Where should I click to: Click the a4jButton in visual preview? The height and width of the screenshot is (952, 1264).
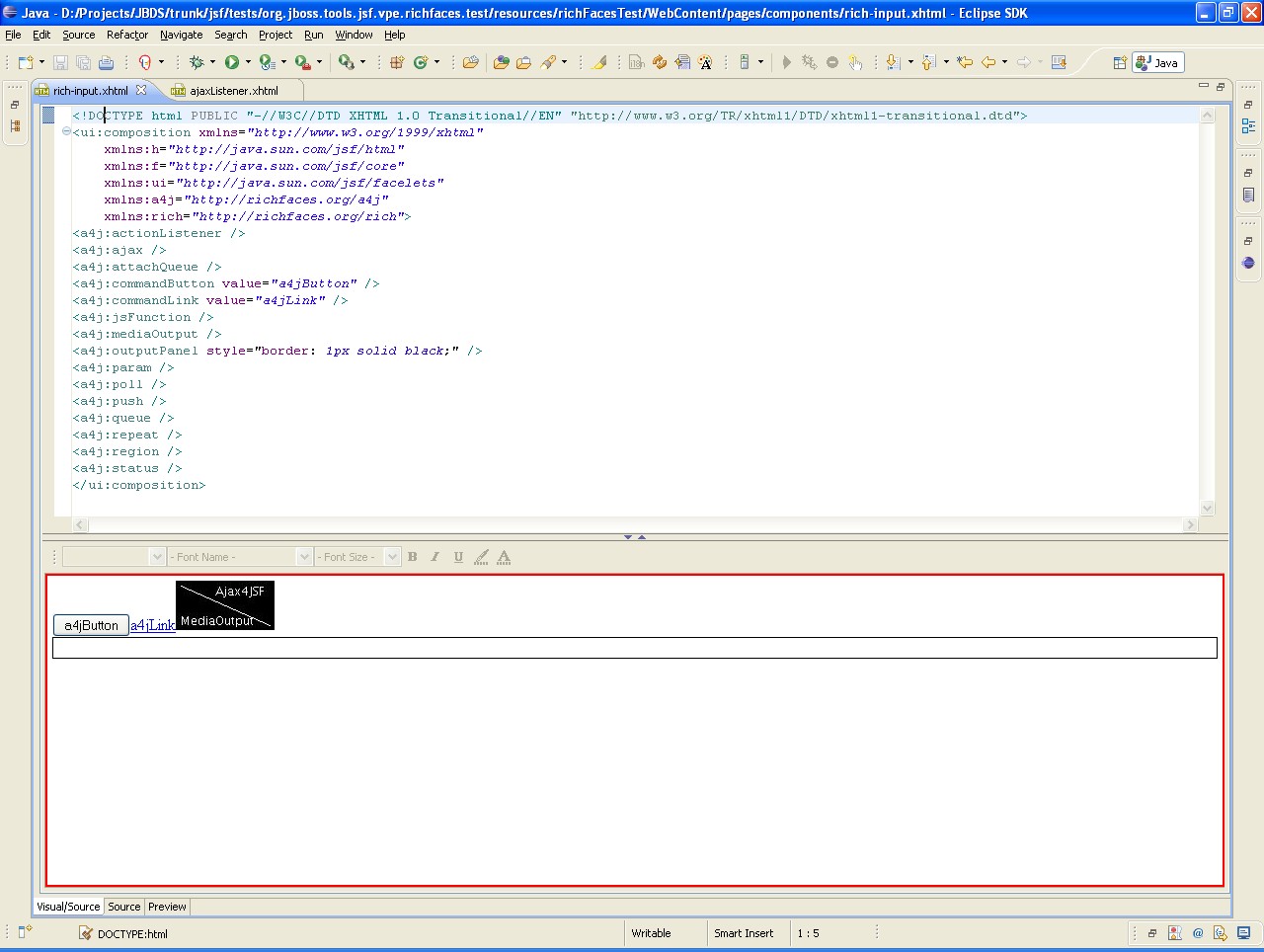[91, 625]
